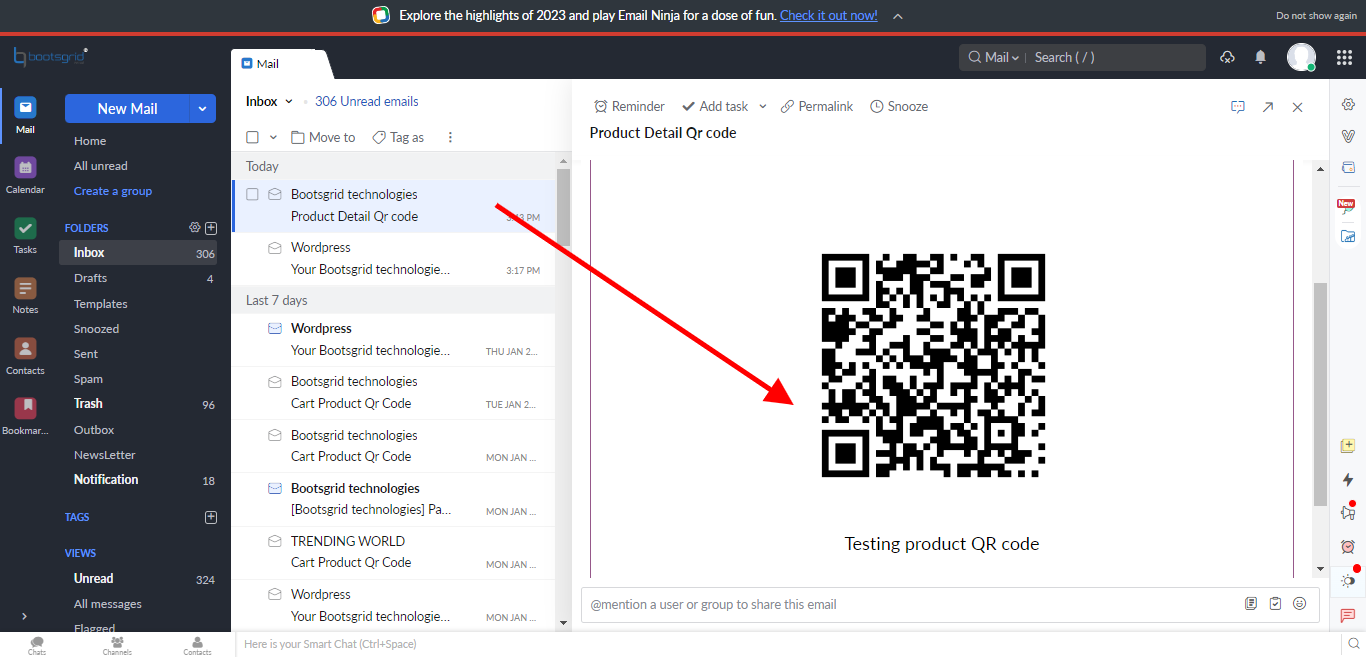Click the New Mail button

[x=128, y=109]
